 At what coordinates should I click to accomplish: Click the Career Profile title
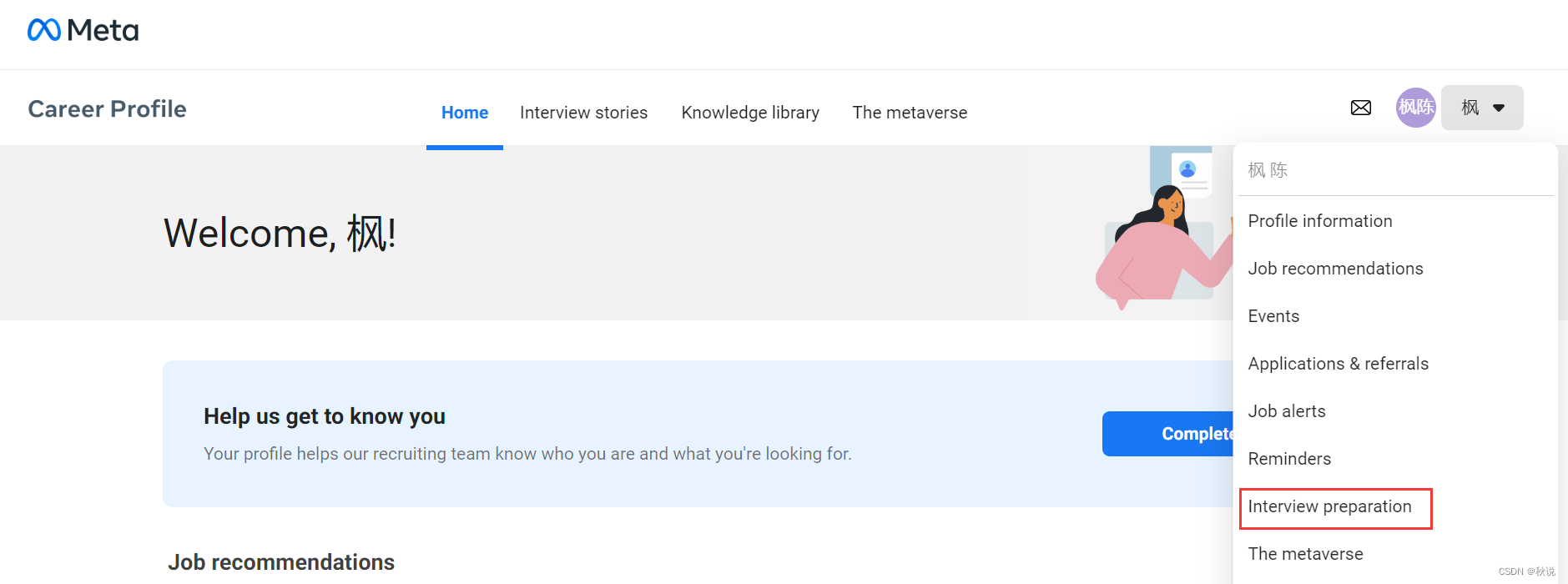(107, 109)
